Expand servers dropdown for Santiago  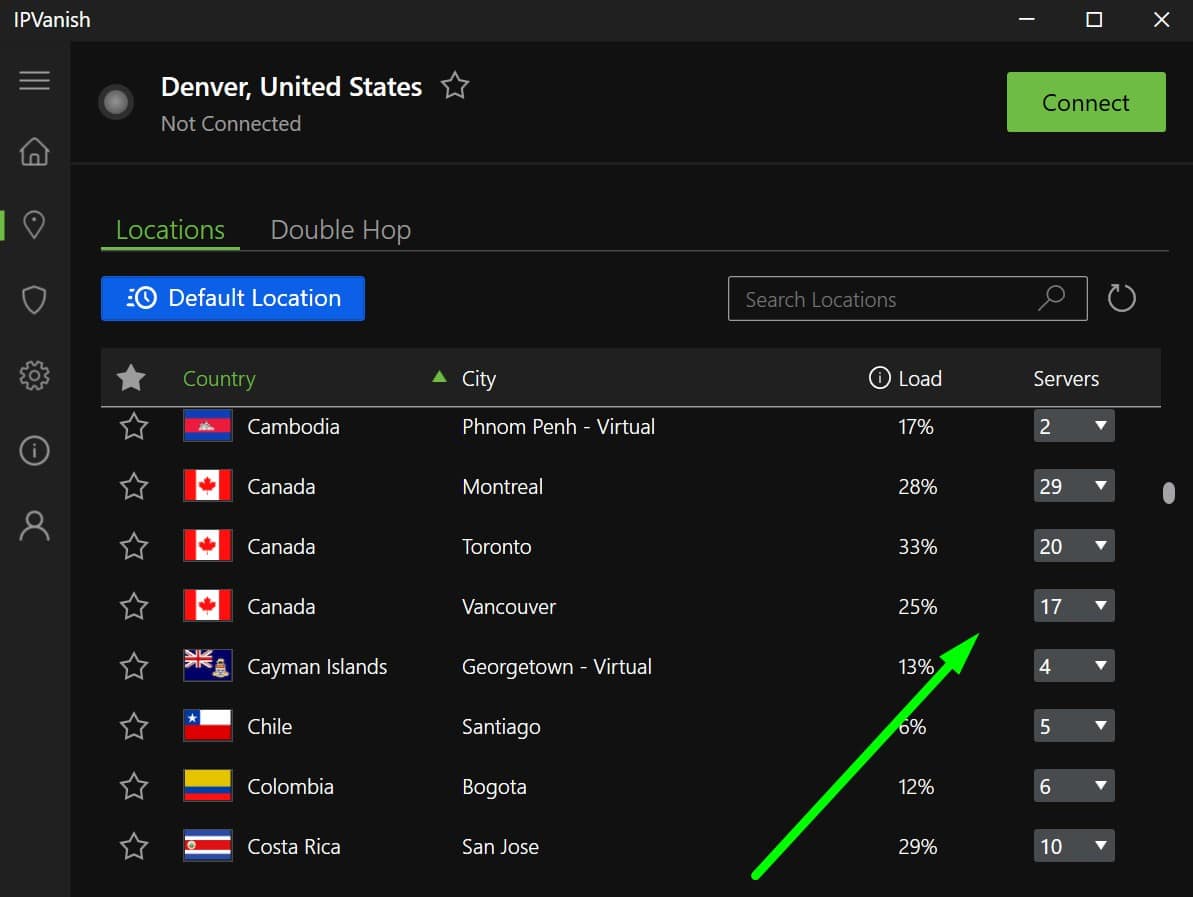click(x=1074, y=726)
